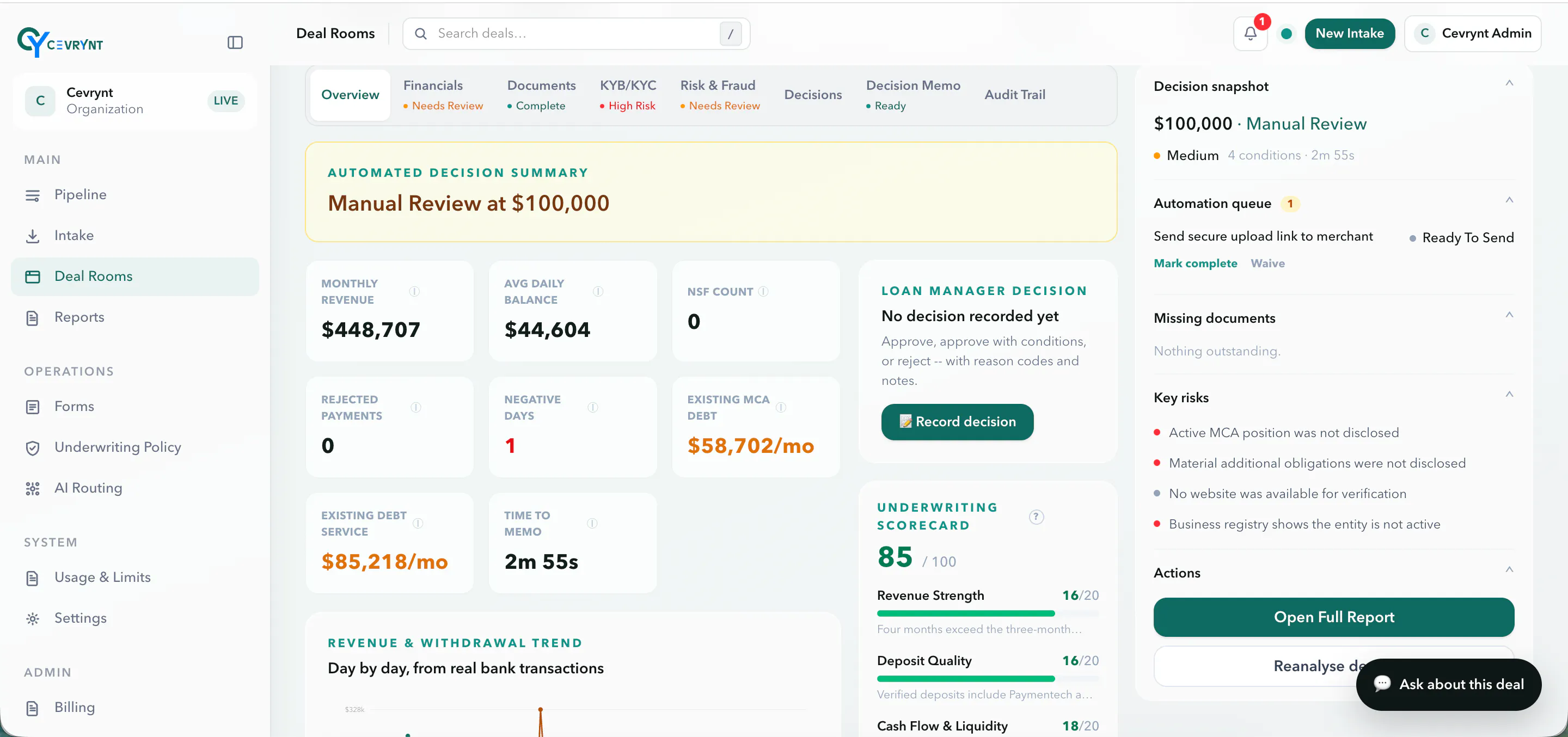Click the Cevrynt logo
This screenshot has width=1568, height=737.
(60, 42)
